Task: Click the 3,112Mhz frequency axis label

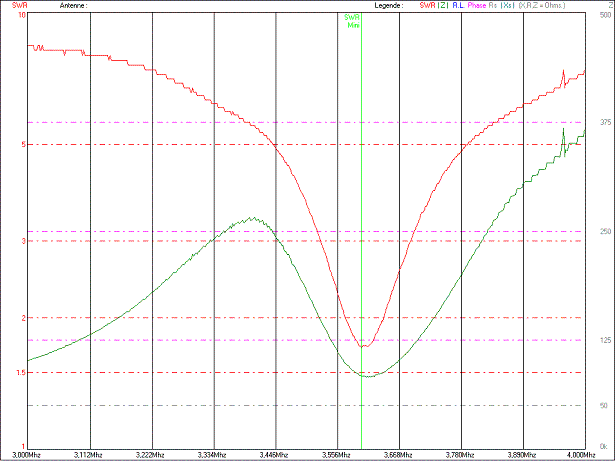Action: click(x=89, y=454)
